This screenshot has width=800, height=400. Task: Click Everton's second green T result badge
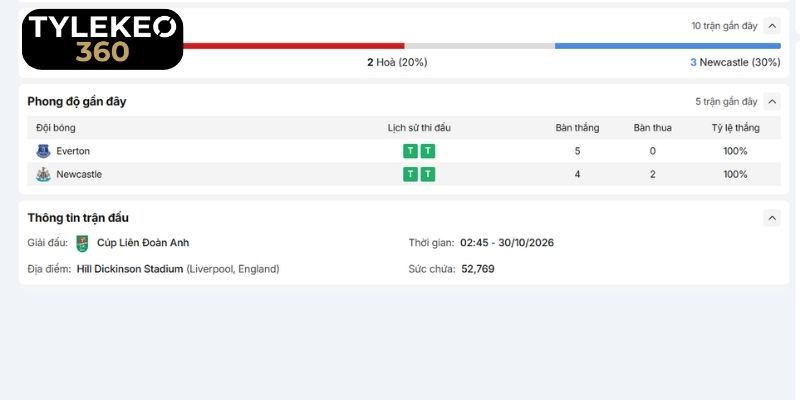pos(428,151)
